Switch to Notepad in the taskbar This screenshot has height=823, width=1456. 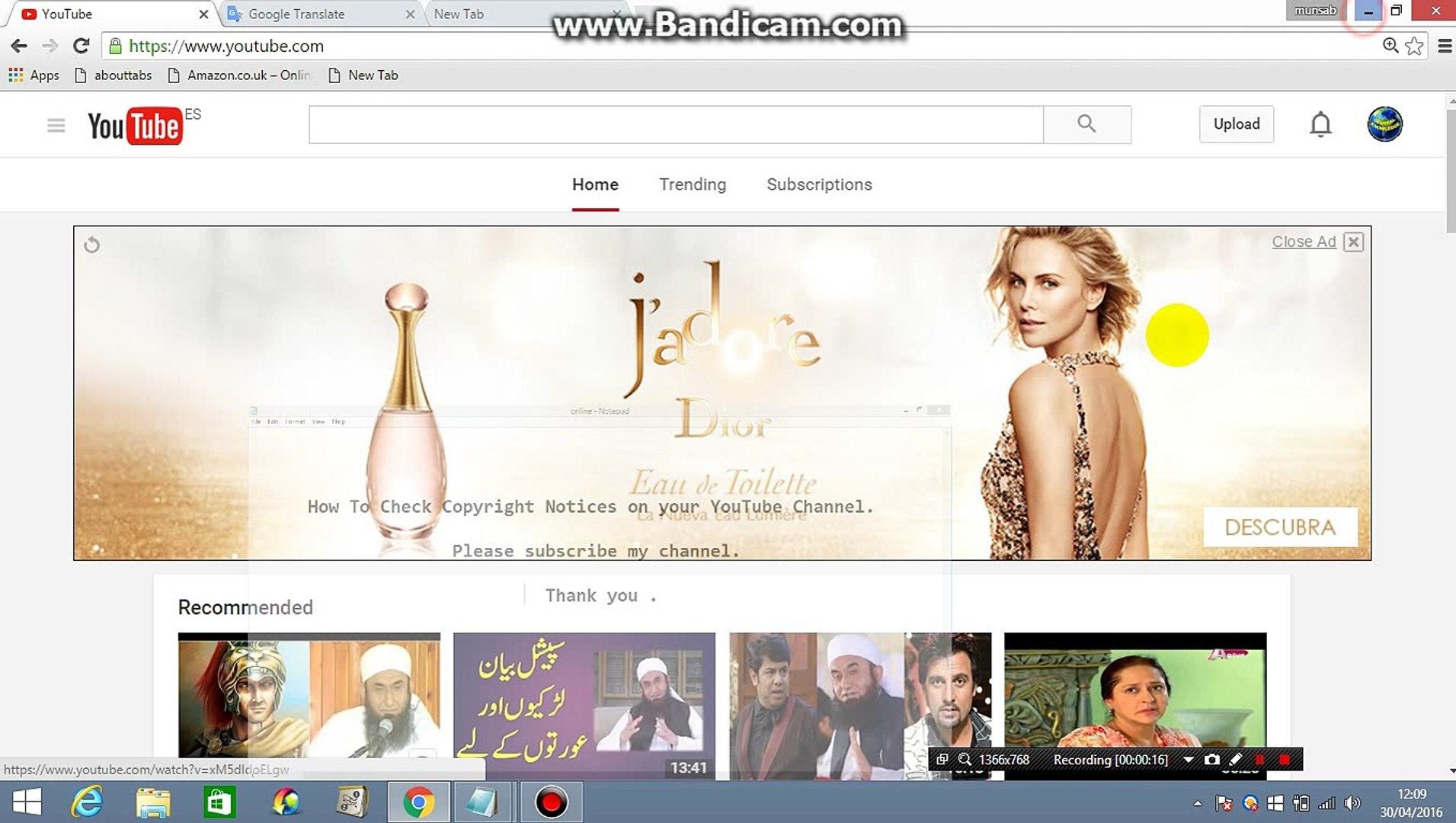(483, 802)
